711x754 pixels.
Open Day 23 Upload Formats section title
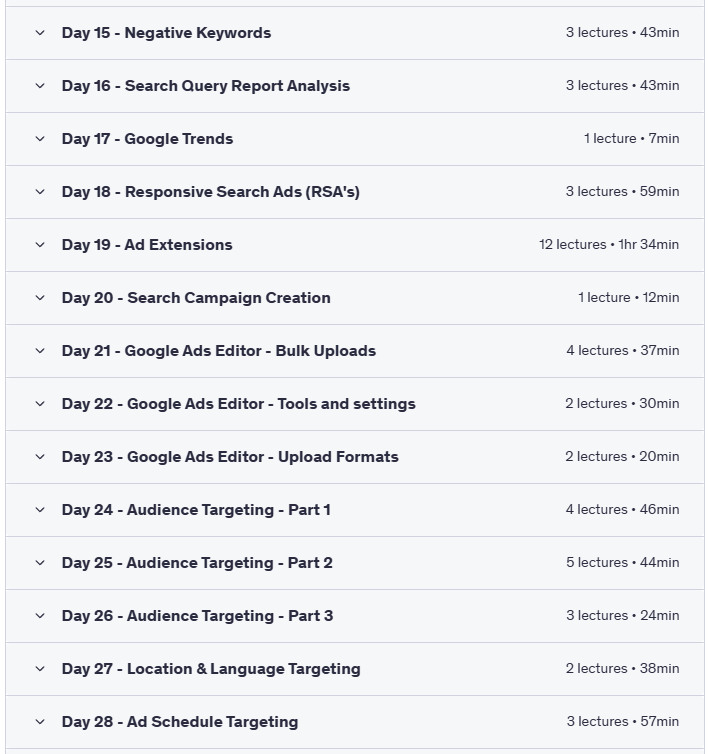click(230, 457)
